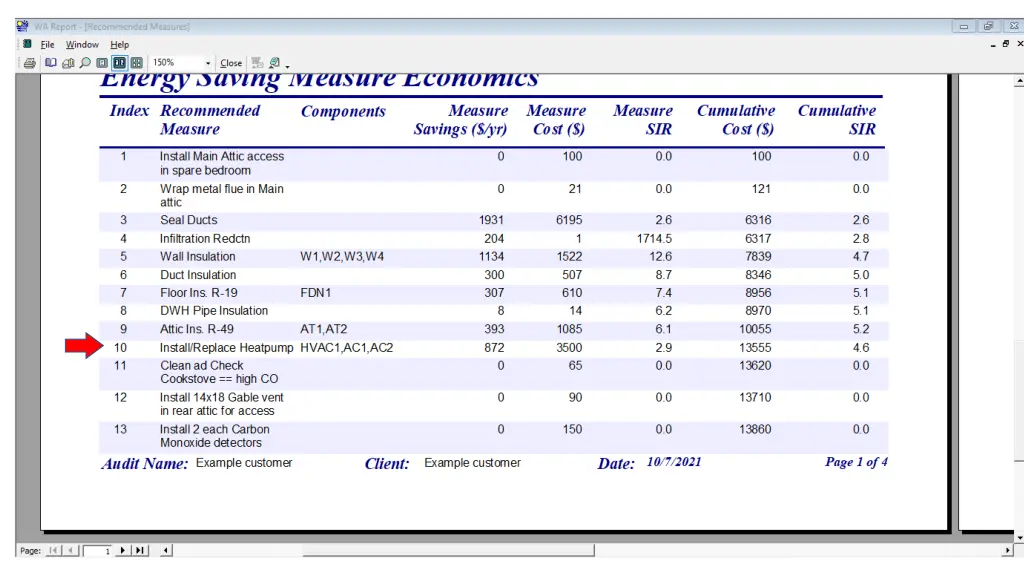The image size is (1024, 576).
Task: Click the Print icon in the toolbar
Action: click(29, 63)
